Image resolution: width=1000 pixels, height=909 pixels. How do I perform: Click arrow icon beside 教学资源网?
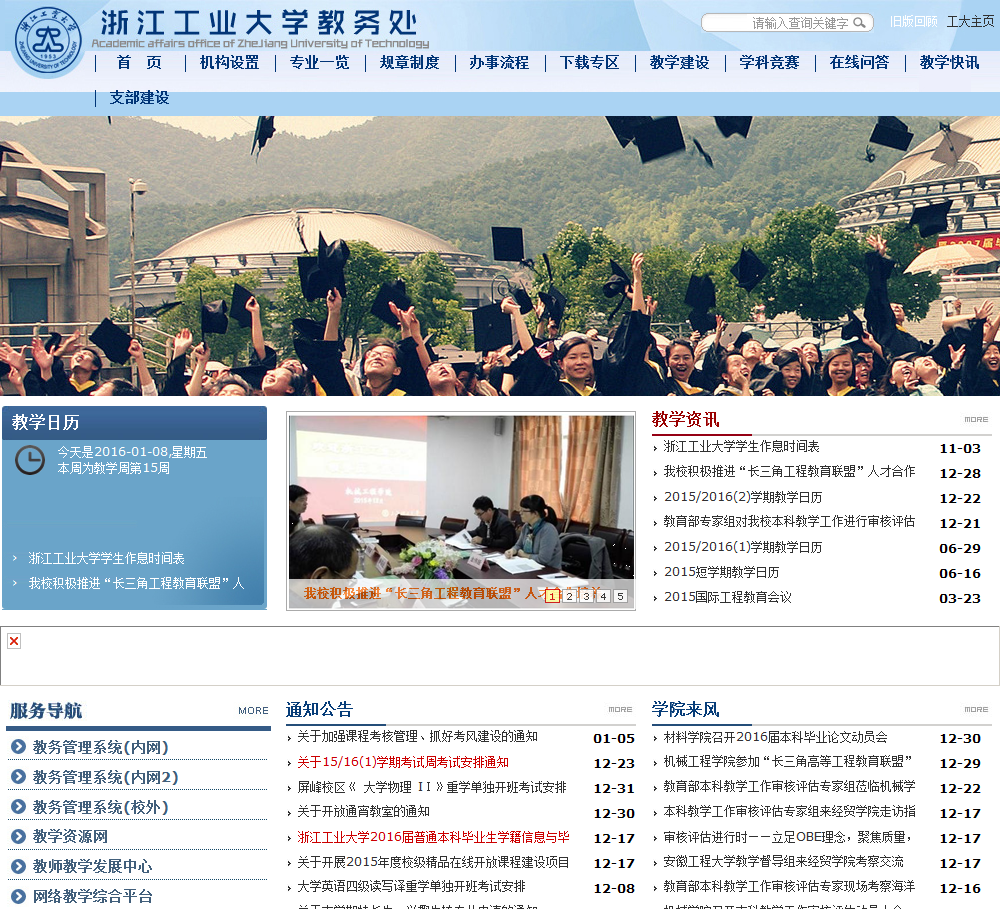18,836
